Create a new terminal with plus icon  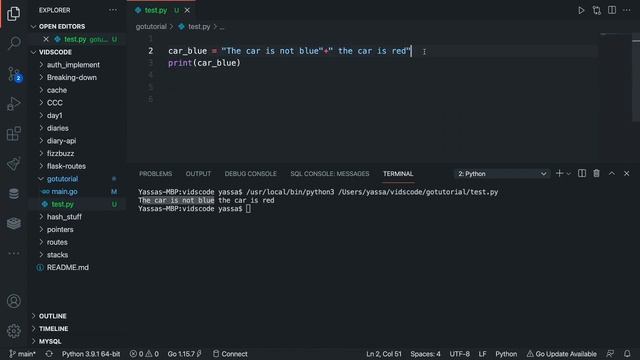tap(559, 173)
